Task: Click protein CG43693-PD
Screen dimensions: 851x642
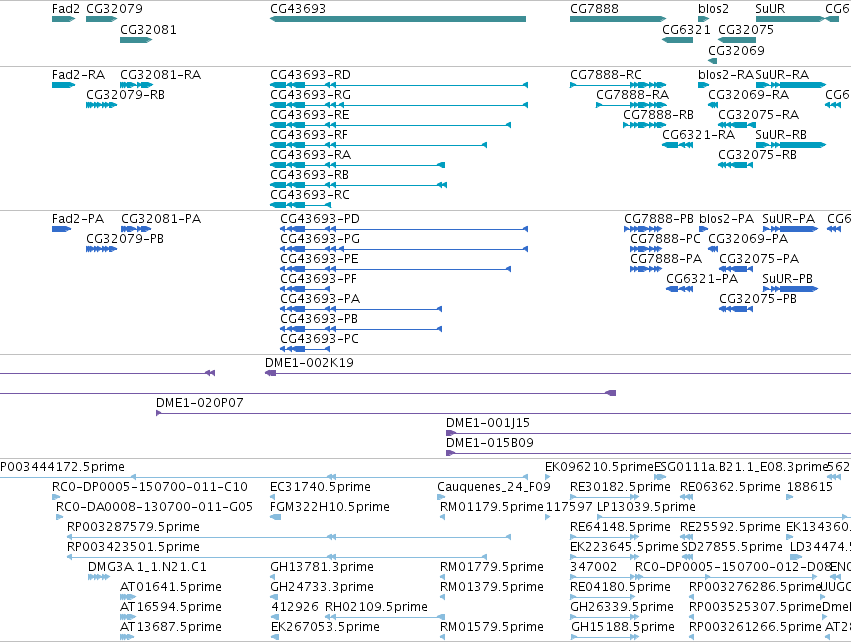Action: click(x=404, y=229)
